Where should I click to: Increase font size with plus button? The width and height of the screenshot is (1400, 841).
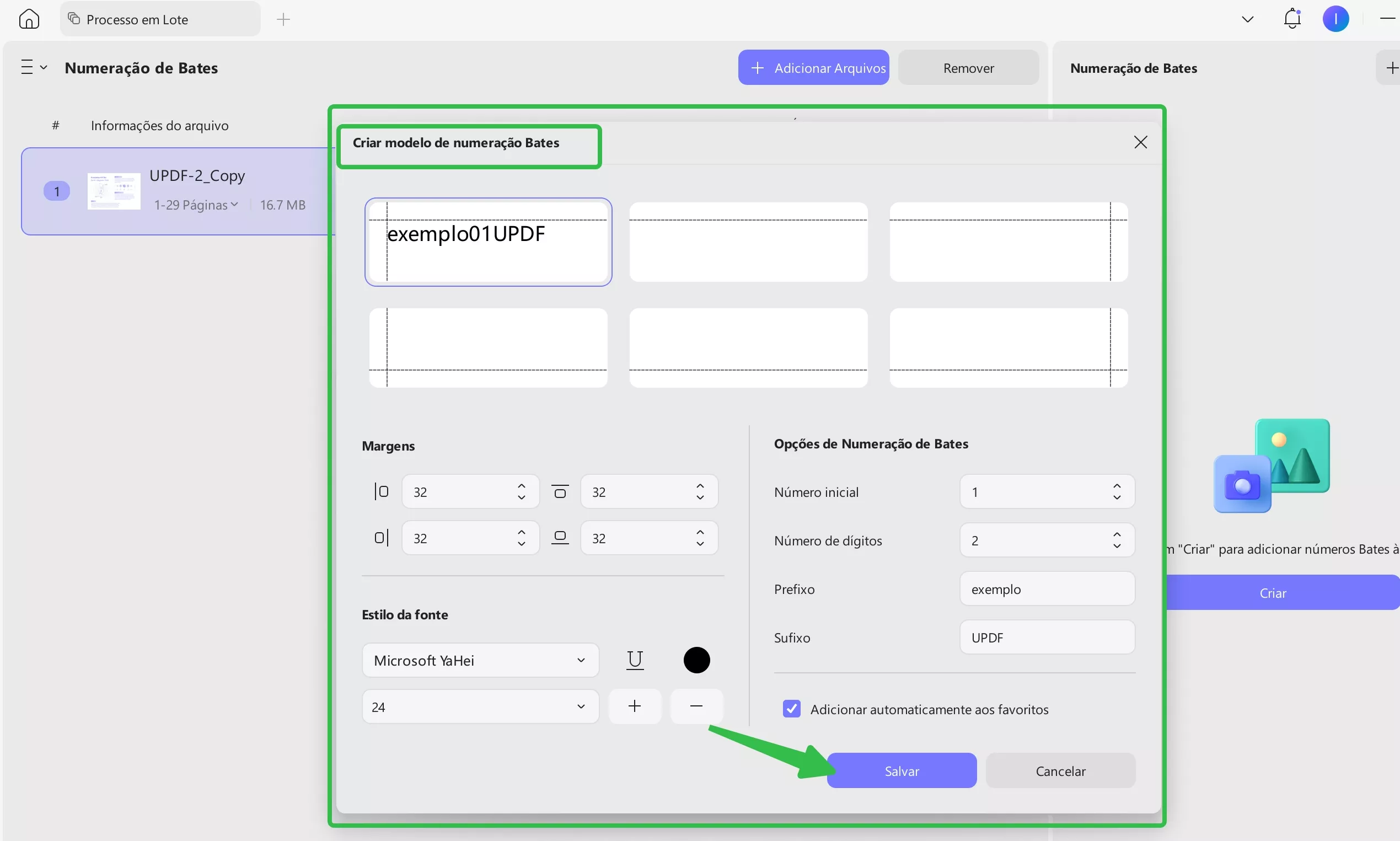[x=635, y=706]
